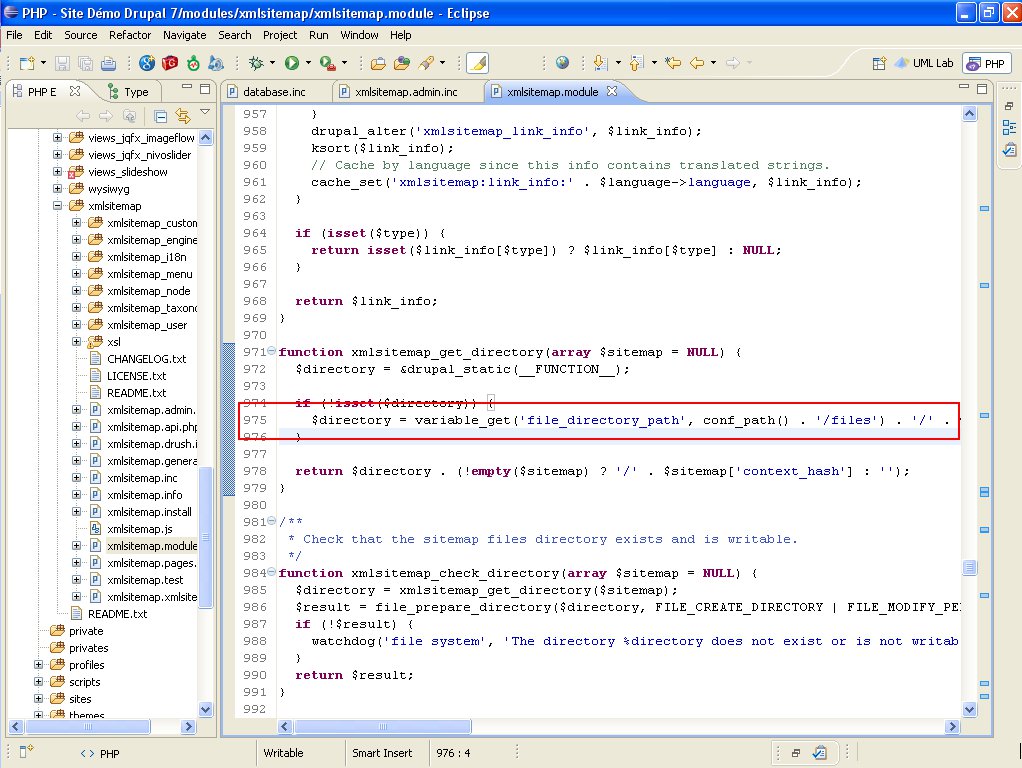Open the External Tools dropdown arrow
Viewport: 1022px width, 768px height.
344,63
